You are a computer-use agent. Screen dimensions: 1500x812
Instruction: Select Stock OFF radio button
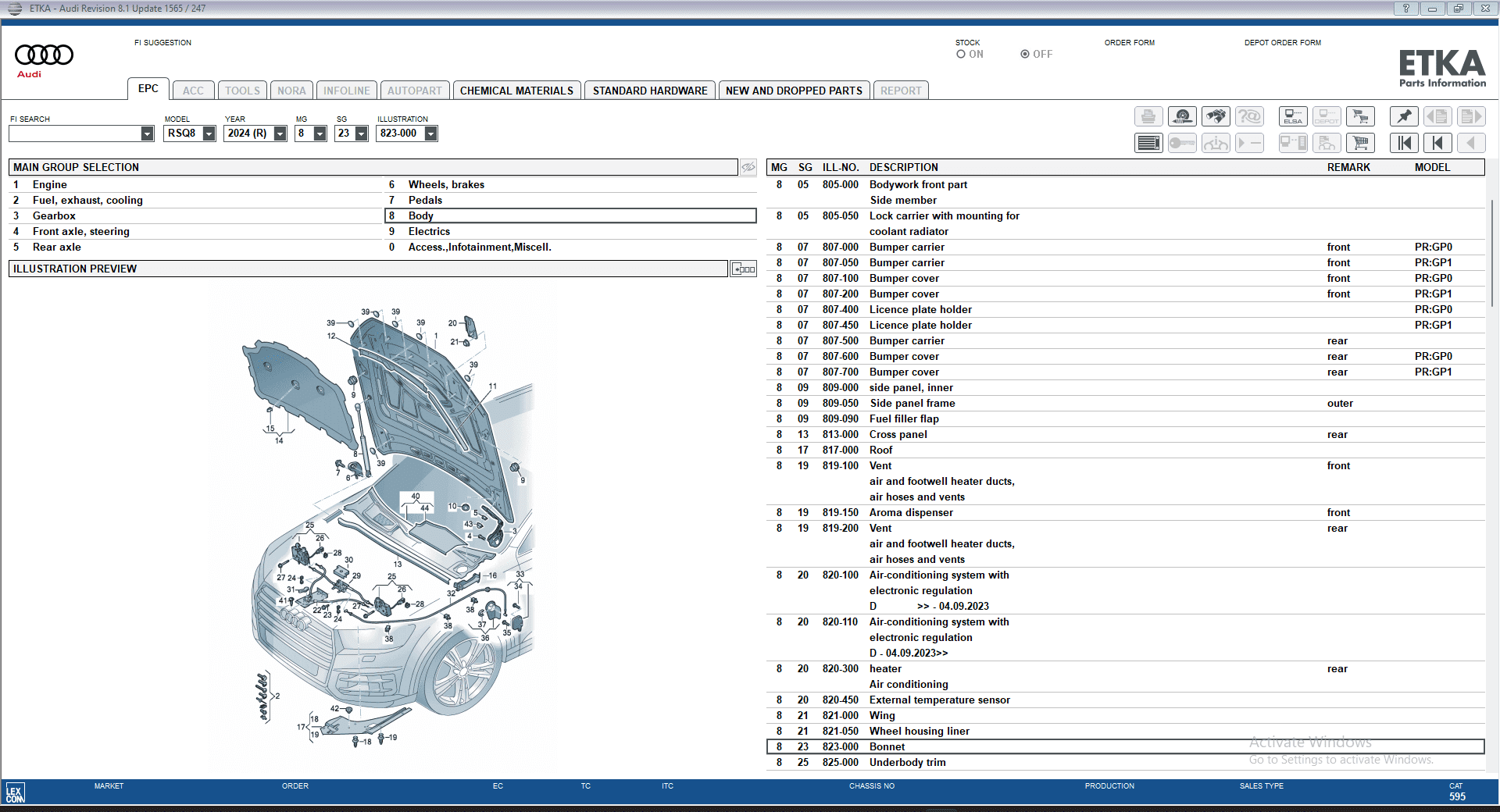(1024, 55)
